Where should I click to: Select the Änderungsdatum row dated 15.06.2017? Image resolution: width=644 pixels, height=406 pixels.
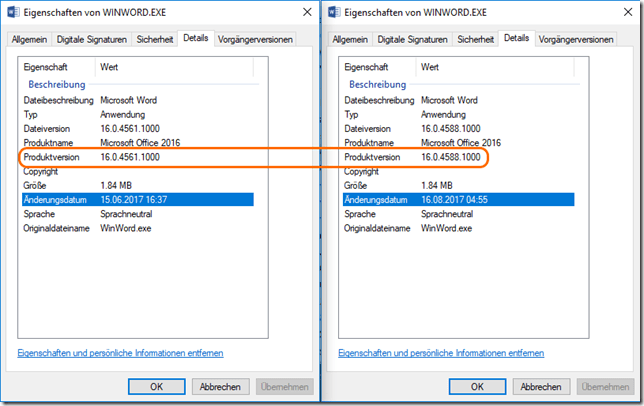[137, 200]
